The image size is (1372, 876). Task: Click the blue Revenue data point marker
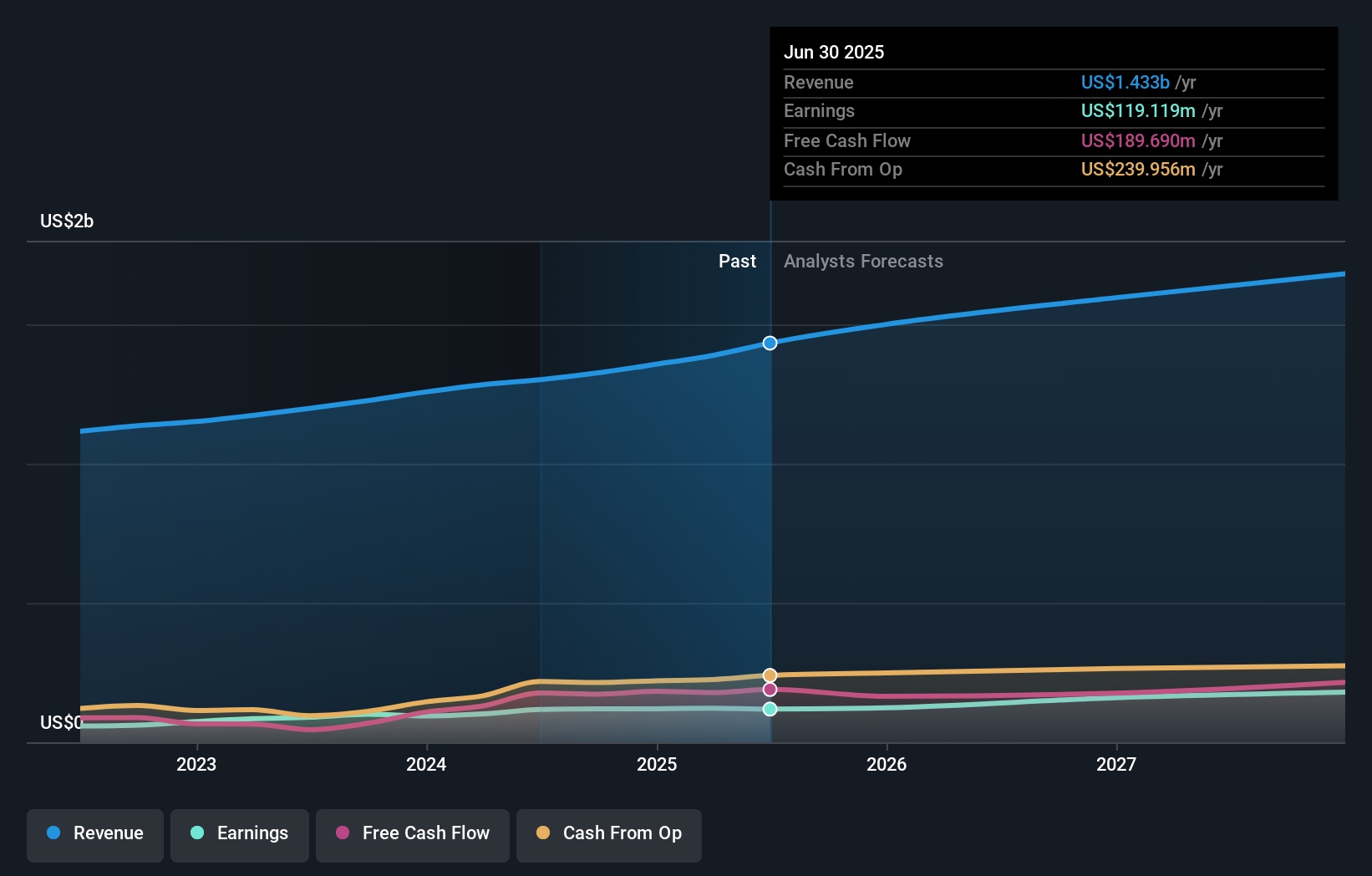click(x=770, y=343)
